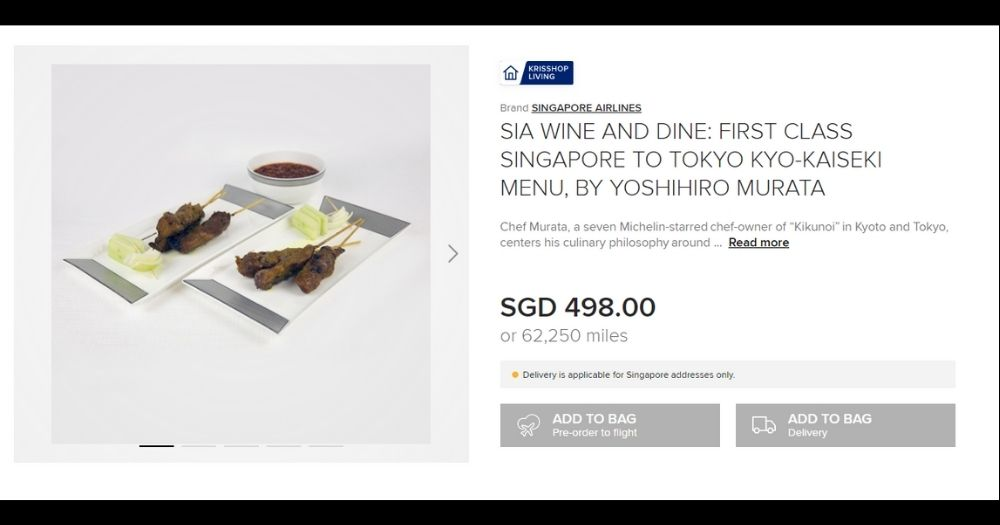Jump to the second carousel image indicator
The height and width of the screenshot is (525, 1000).
198,445
